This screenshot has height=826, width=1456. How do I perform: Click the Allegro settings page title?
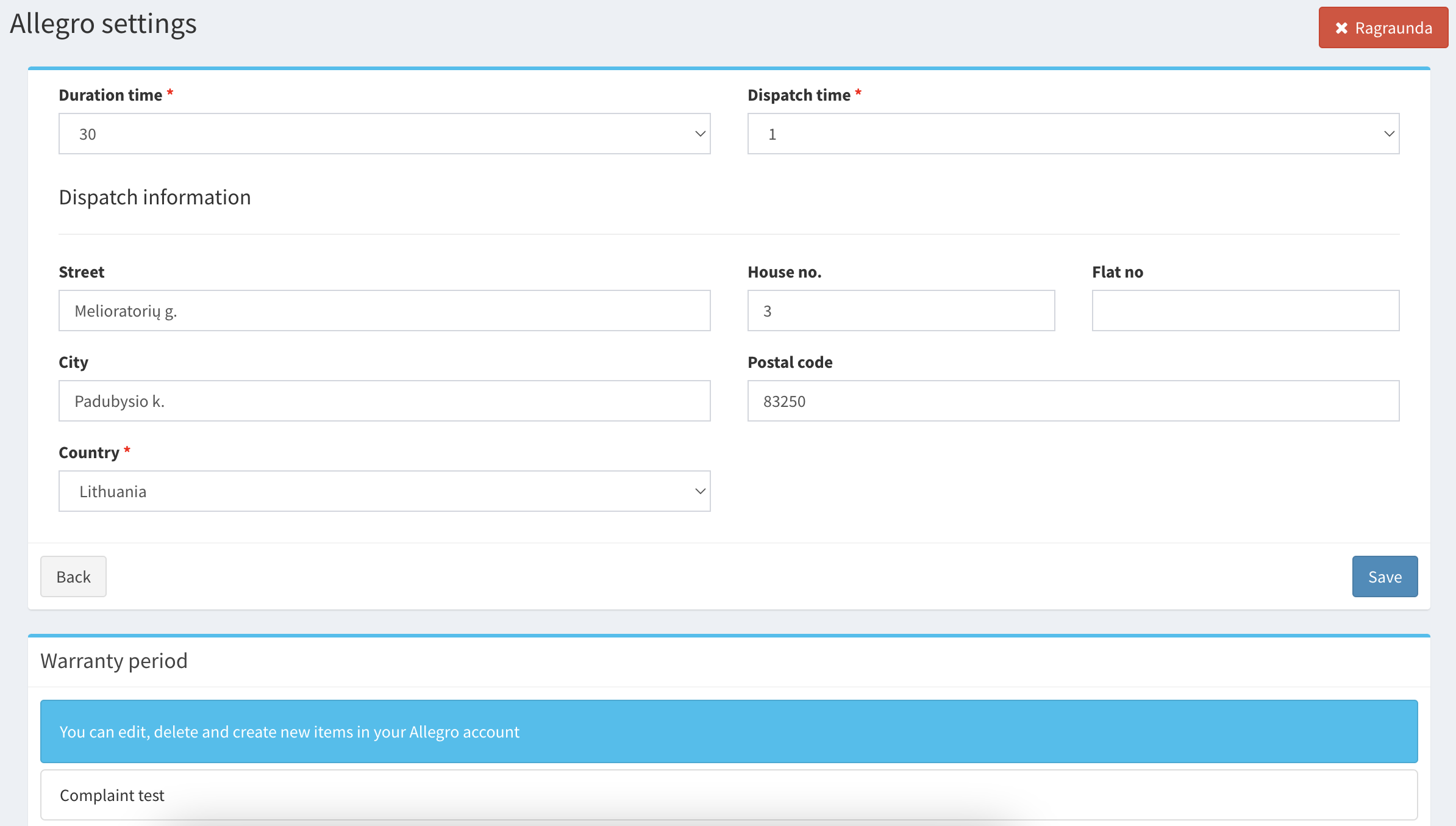(104, 24)
